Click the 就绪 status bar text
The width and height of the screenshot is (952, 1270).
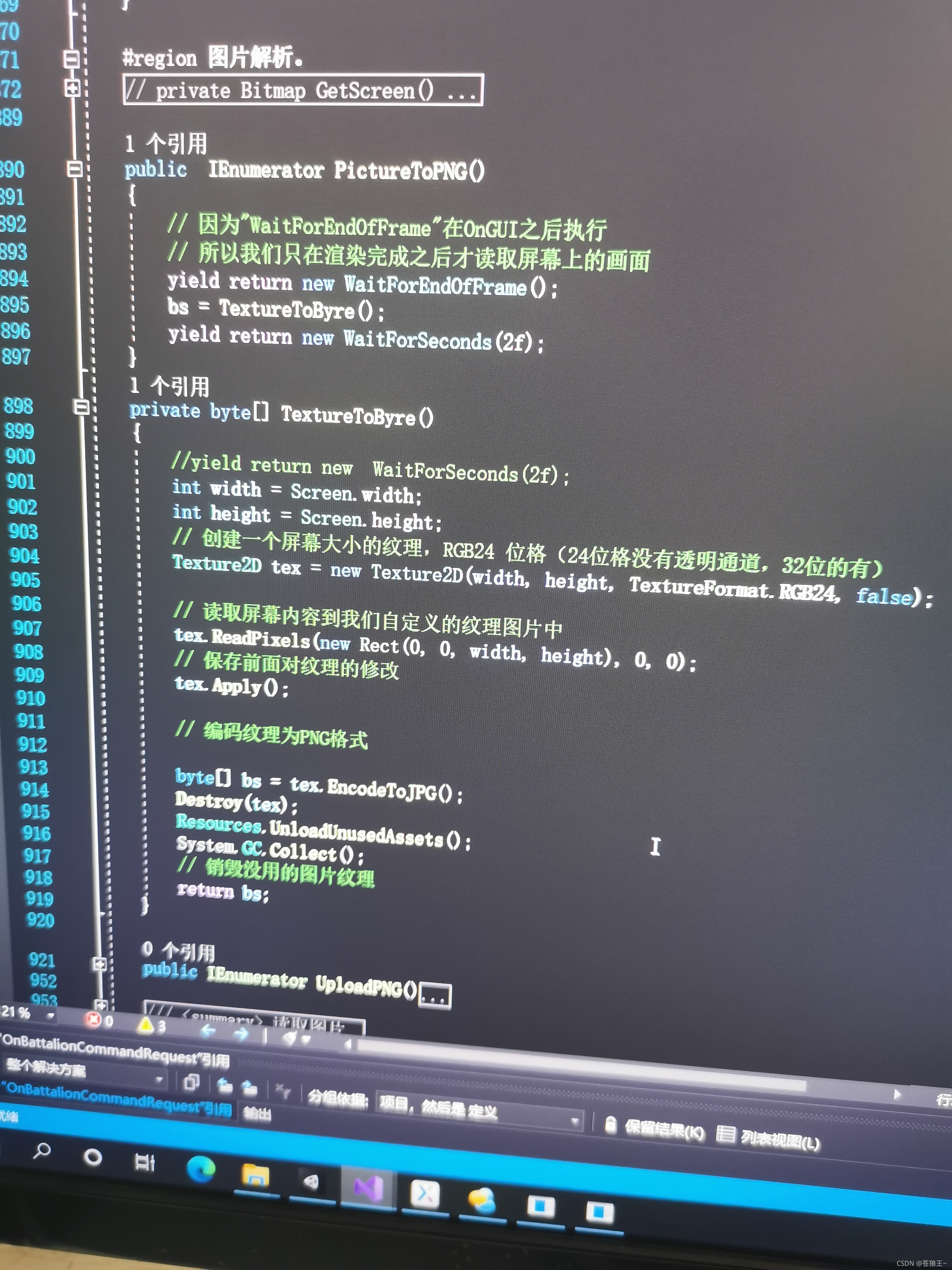coord(9,1117)
